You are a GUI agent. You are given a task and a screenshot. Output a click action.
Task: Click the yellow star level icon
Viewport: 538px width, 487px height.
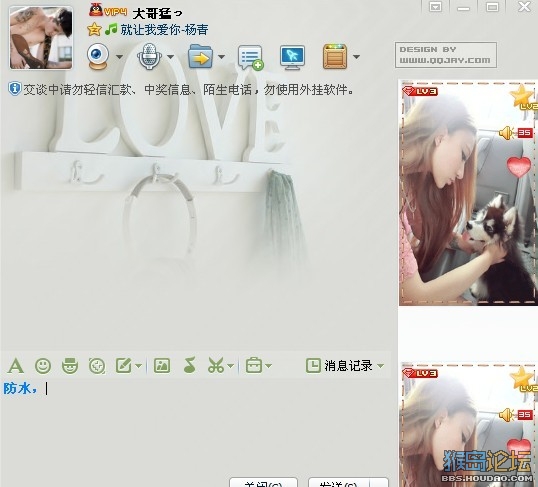(x=94, y=30)
